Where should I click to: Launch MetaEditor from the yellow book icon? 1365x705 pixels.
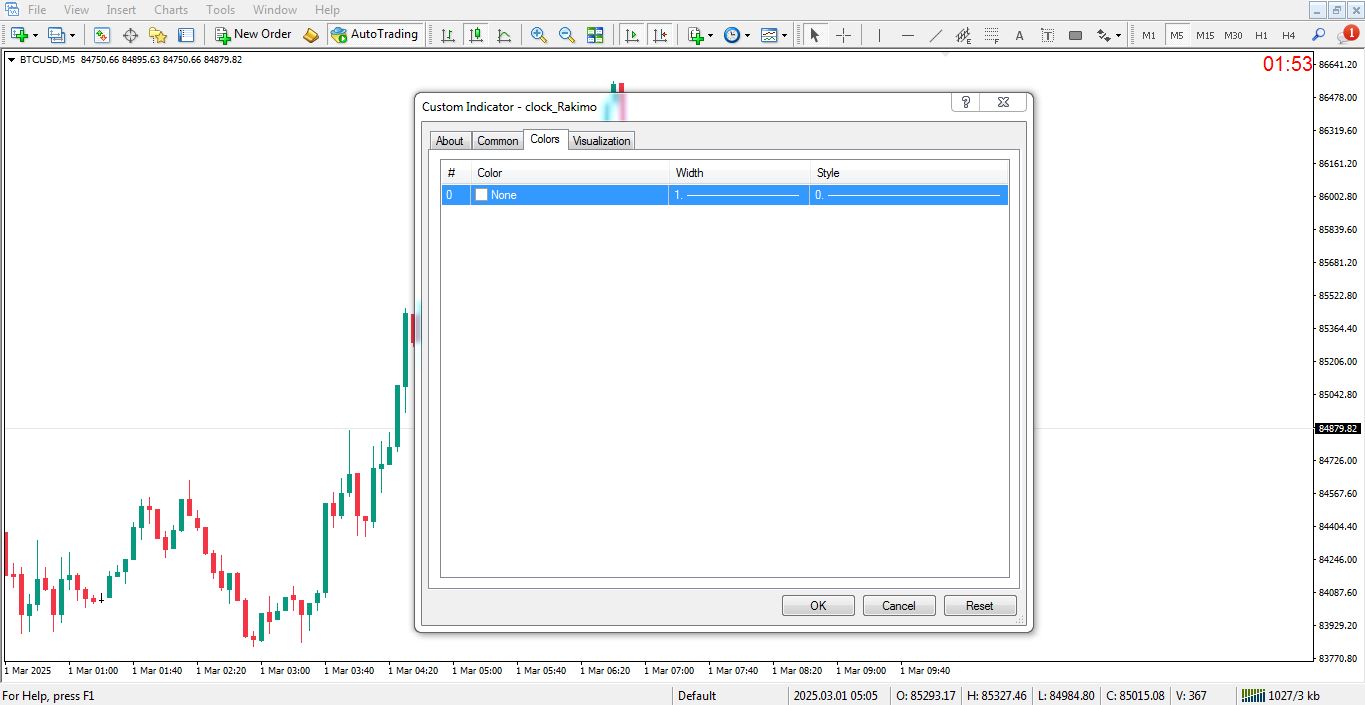(311, 35)
